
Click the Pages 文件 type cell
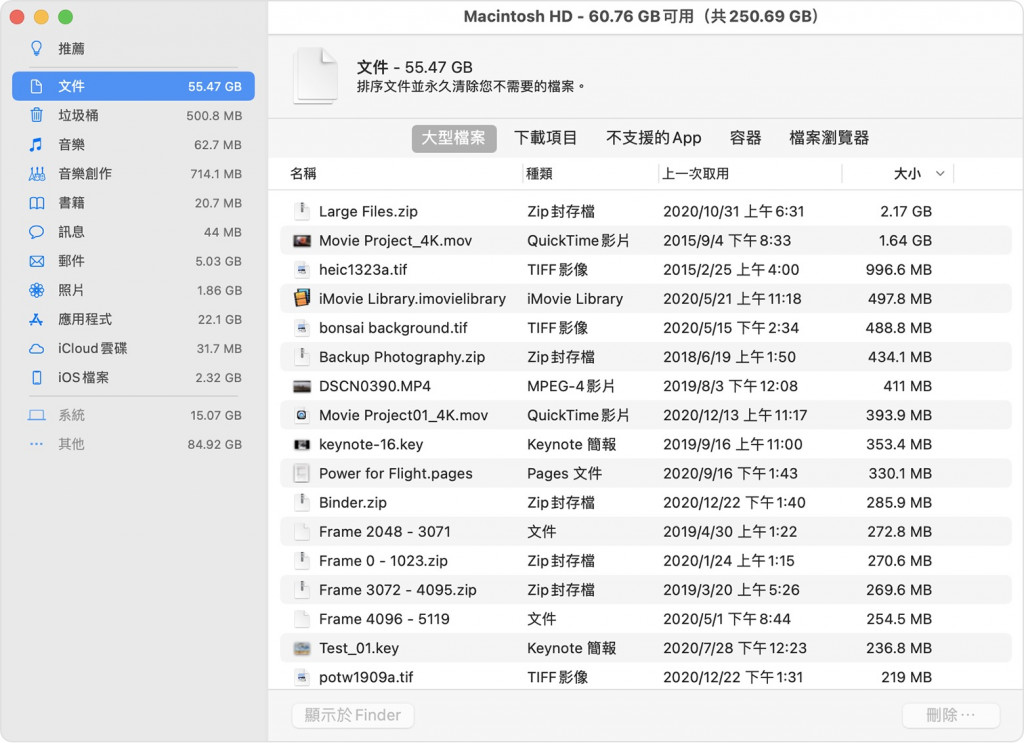[564, 473]
